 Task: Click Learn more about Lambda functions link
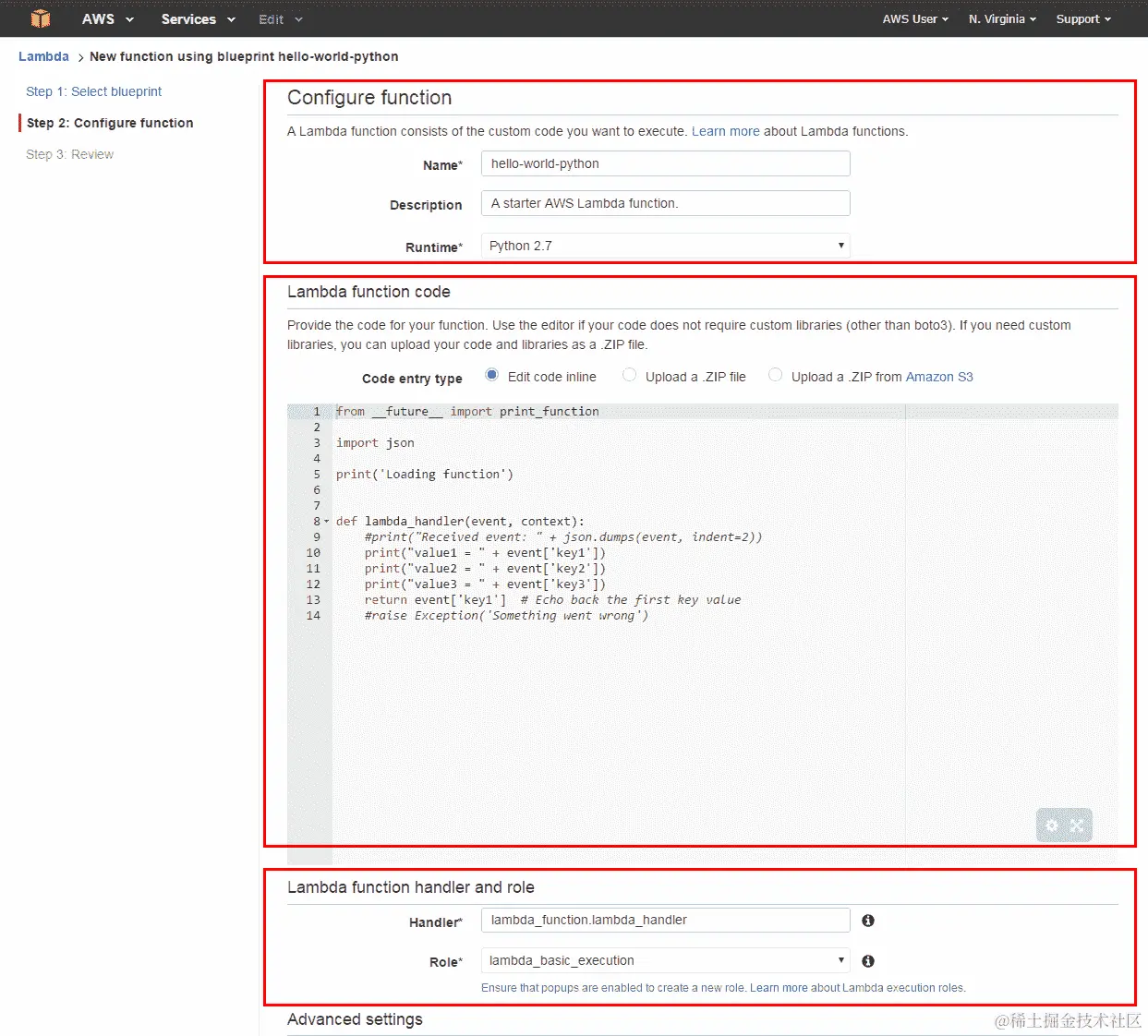coord(725,131)
